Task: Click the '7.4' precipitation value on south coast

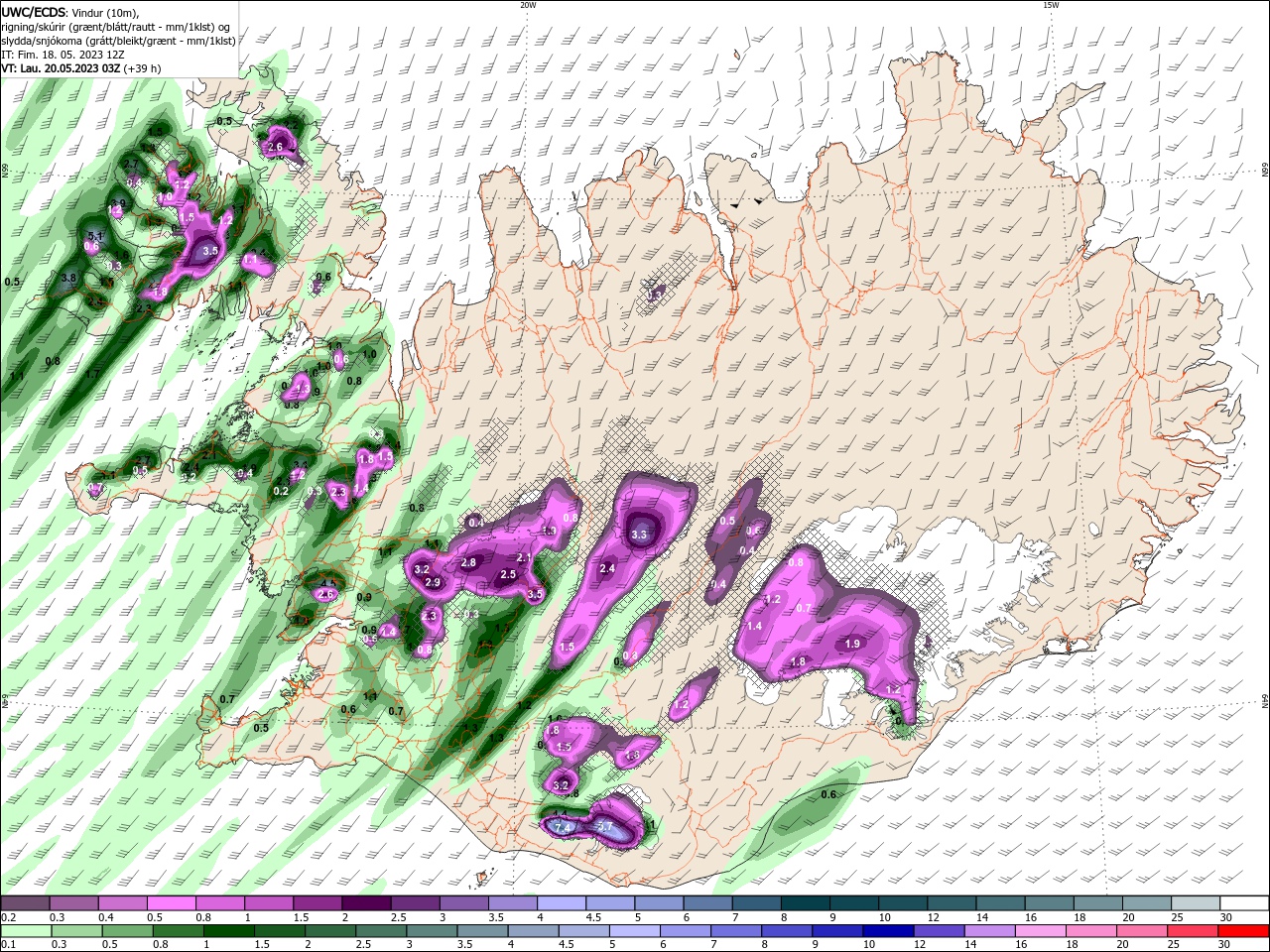Action: [x=563, y=827]
